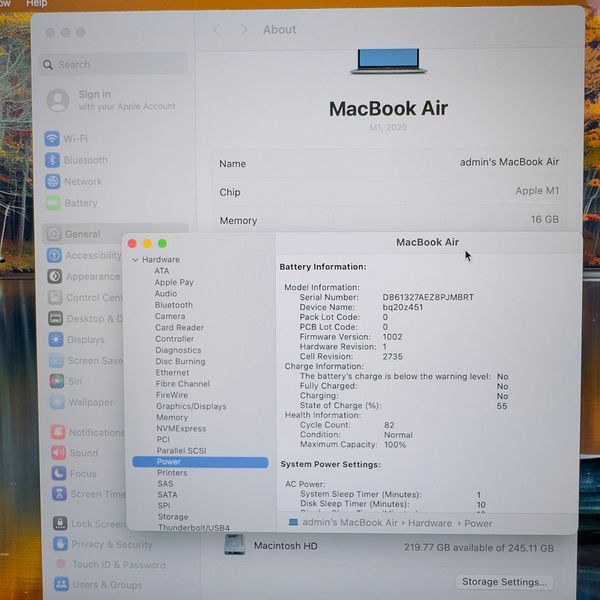Screen dimensions: 600x600
Task: Select Diagnostics in hardware list
Action: click(178, 350)
